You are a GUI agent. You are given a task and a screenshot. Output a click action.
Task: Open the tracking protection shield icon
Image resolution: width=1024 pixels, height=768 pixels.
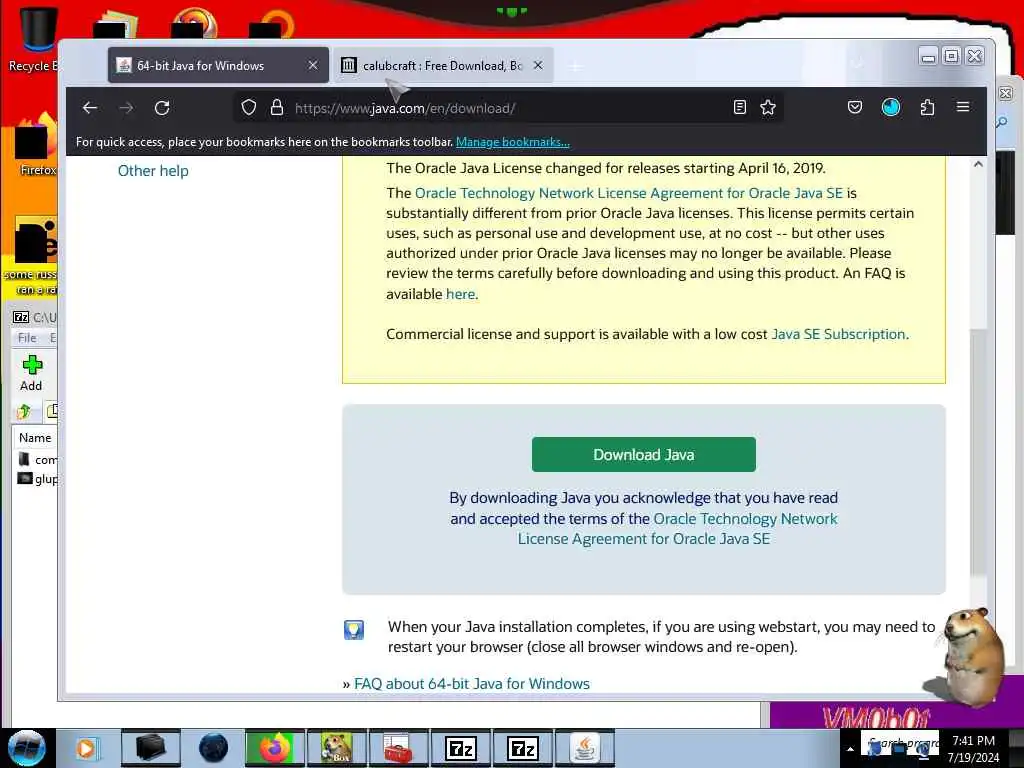[x=249, y=108]
